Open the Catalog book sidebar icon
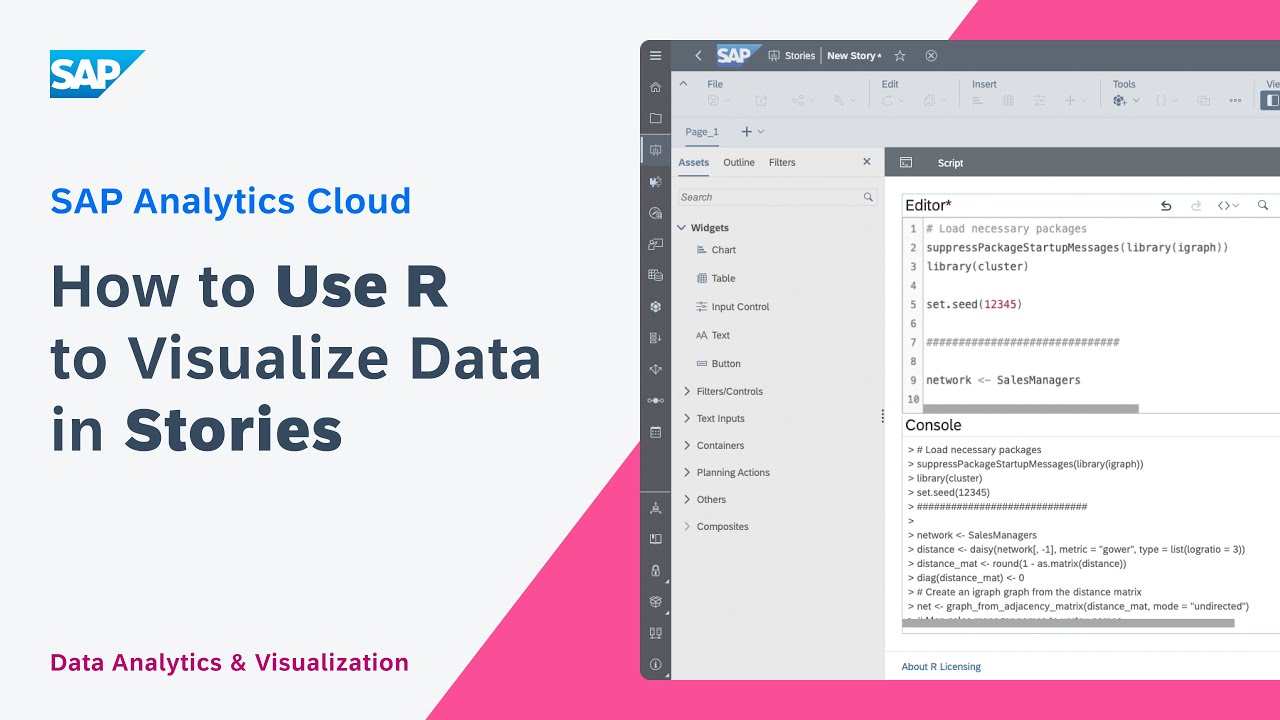The image size is (1280, 720). [x=655, y=539]
